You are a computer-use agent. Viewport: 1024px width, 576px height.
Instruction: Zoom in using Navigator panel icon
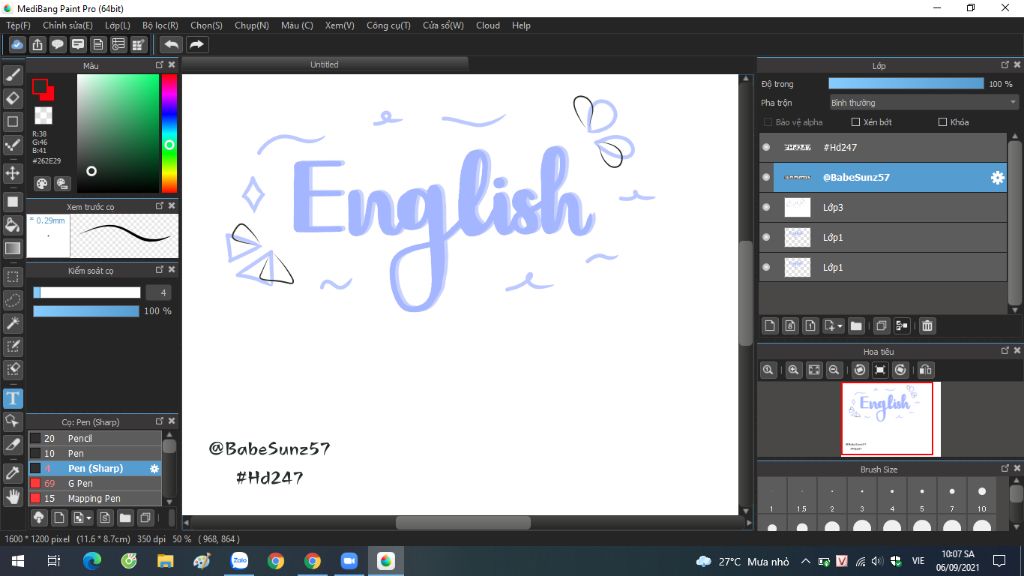(793, 370)
